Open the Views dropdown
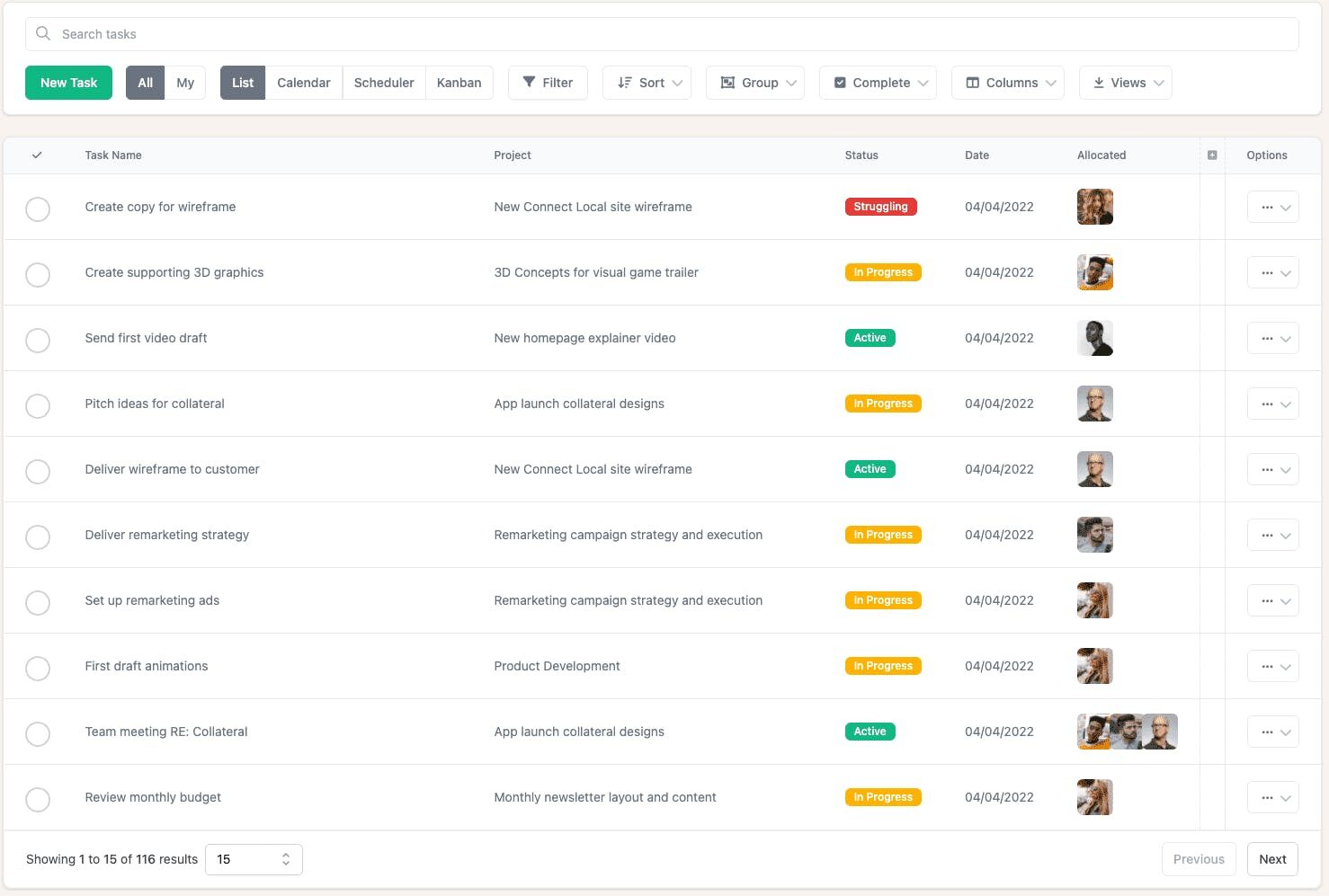 [1126, 83]
